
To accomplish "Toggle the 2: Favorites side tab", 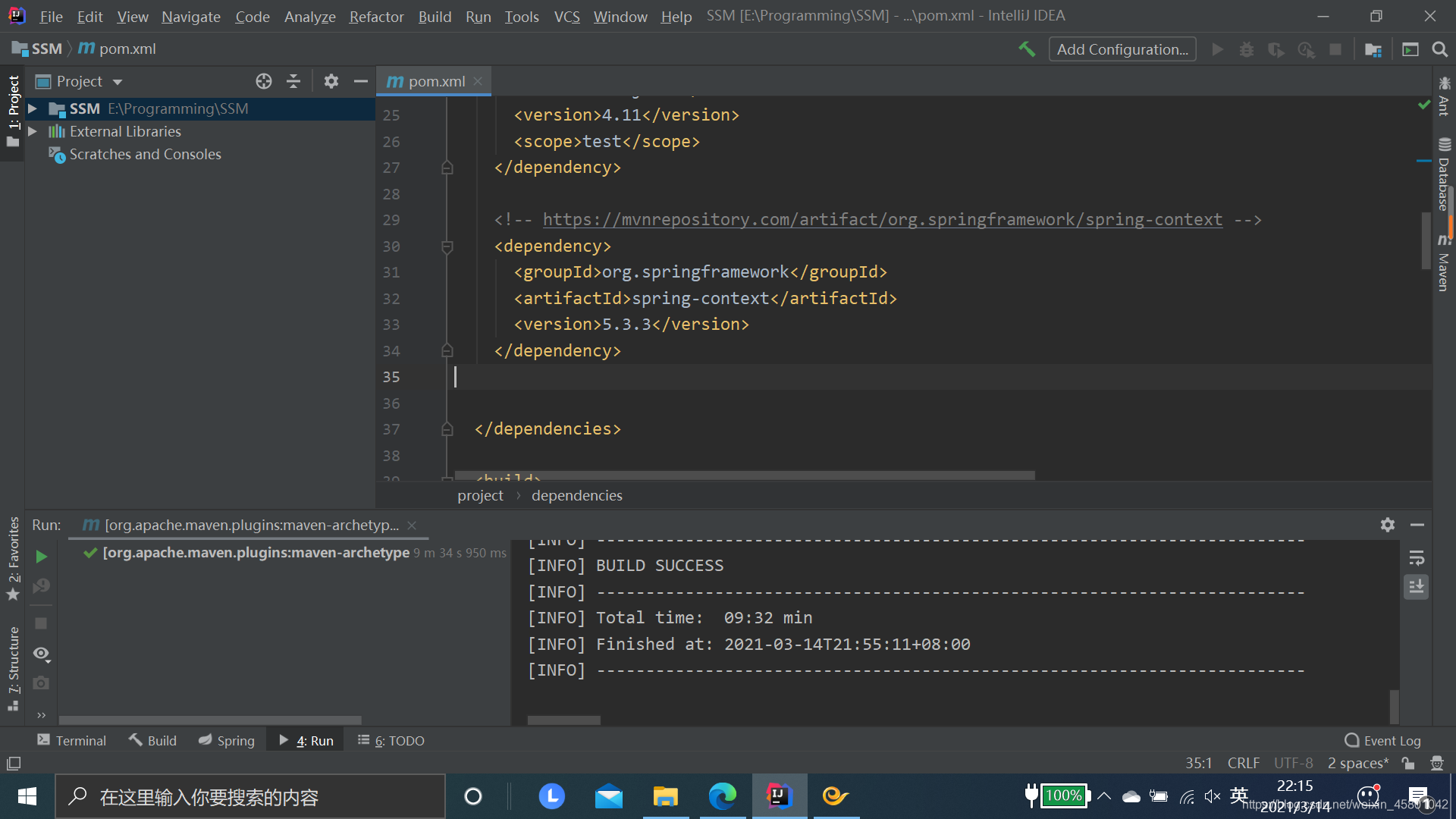I will pos(13,557).
